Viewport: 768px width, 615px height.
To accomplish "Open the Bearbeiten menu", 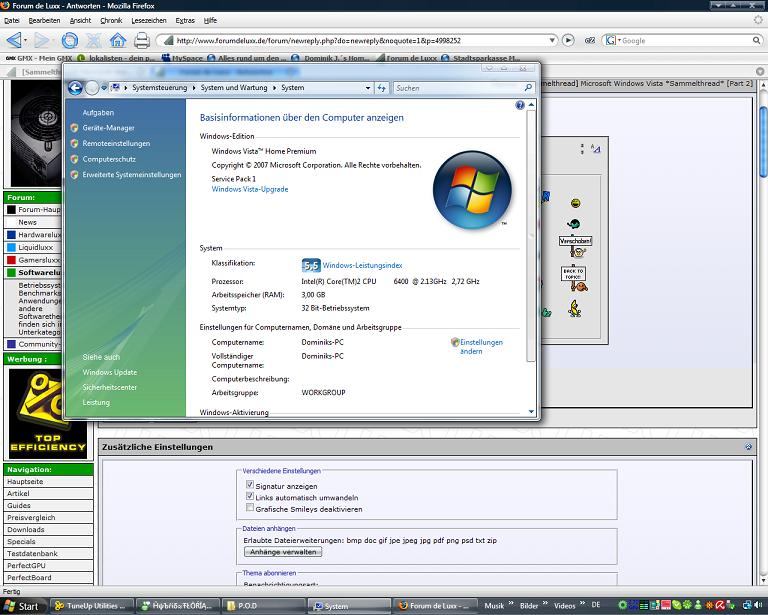I will (x=44, y=21).
